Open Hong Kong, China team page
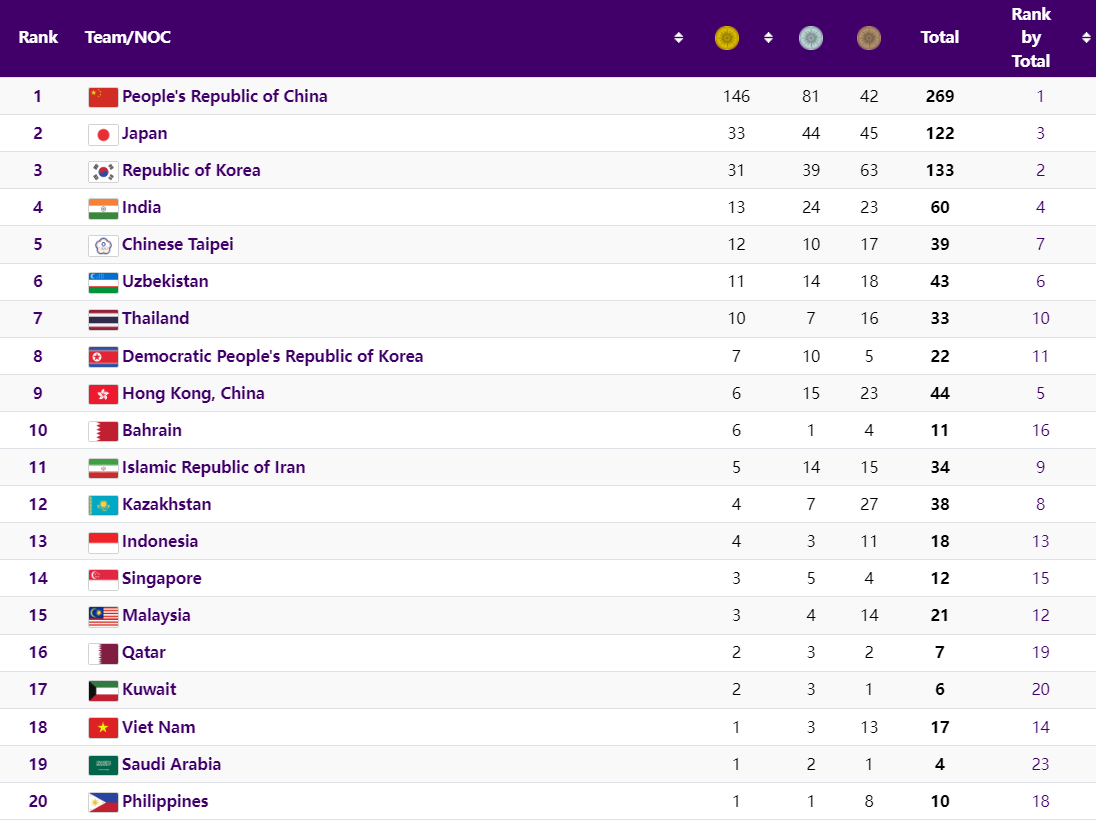Screen dimensions: 1096x820 (x=193, y=394)
